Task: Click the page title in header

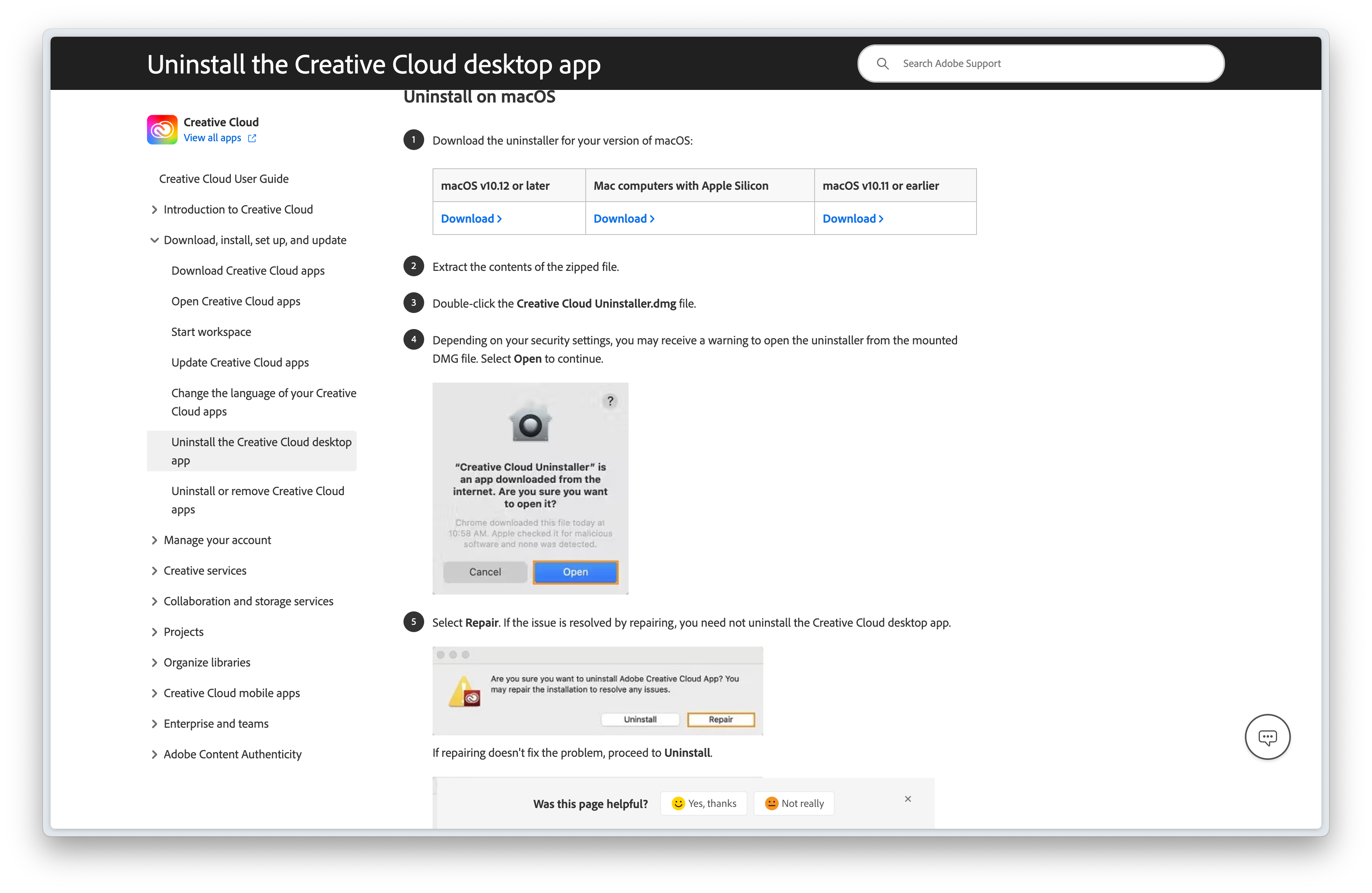Action: tap(374, 64)
